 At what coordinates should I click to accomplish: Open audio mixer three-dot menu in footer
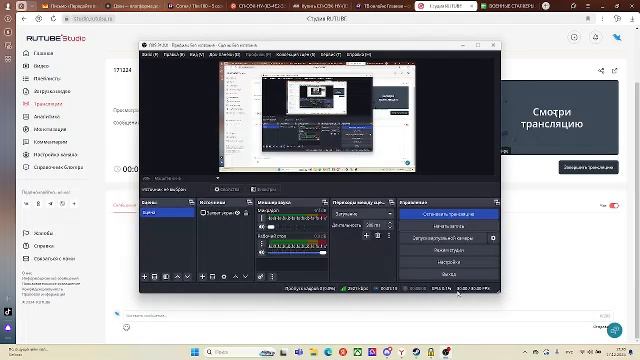(272, 277)
